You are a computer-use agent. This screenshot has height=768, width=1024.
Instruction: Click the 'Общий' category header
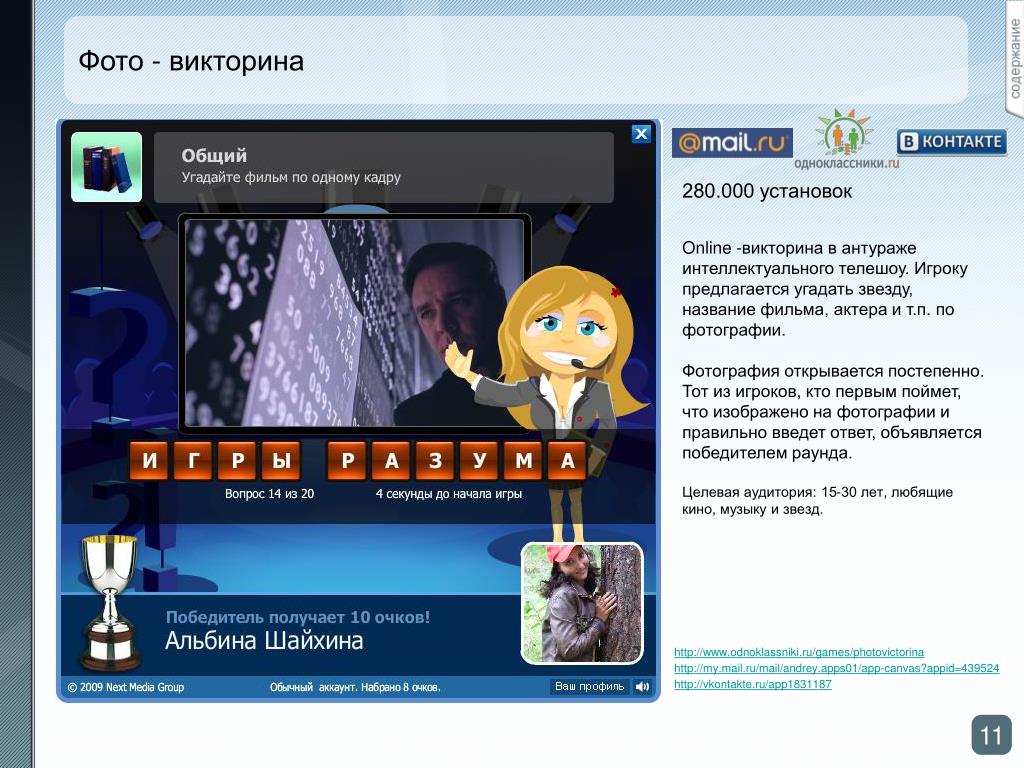coord(214,155)
